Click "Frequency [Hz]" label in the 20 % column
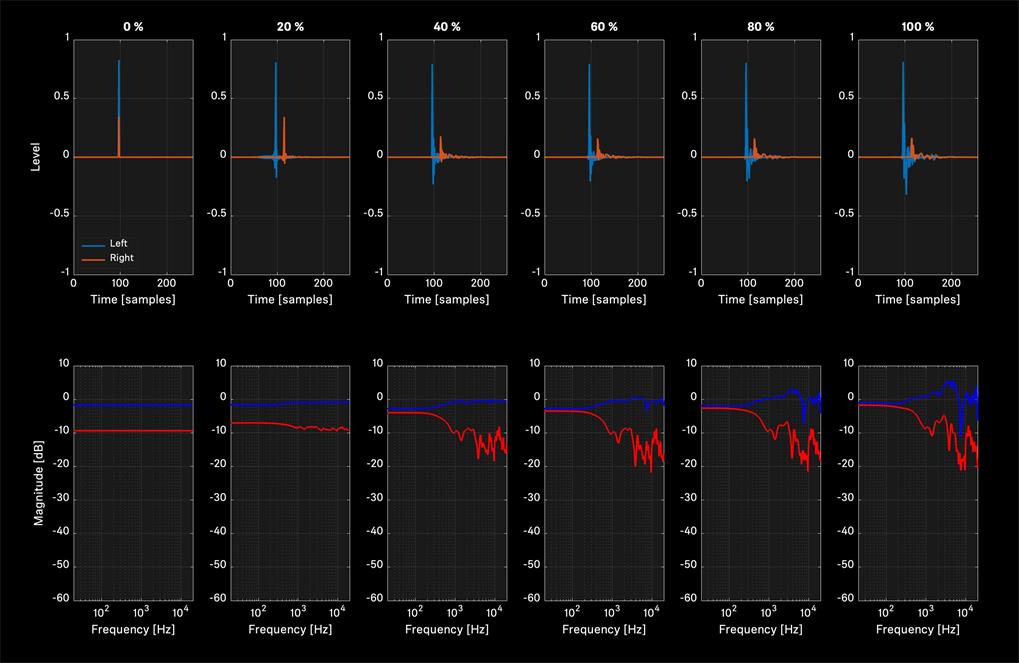 [290, 630]
